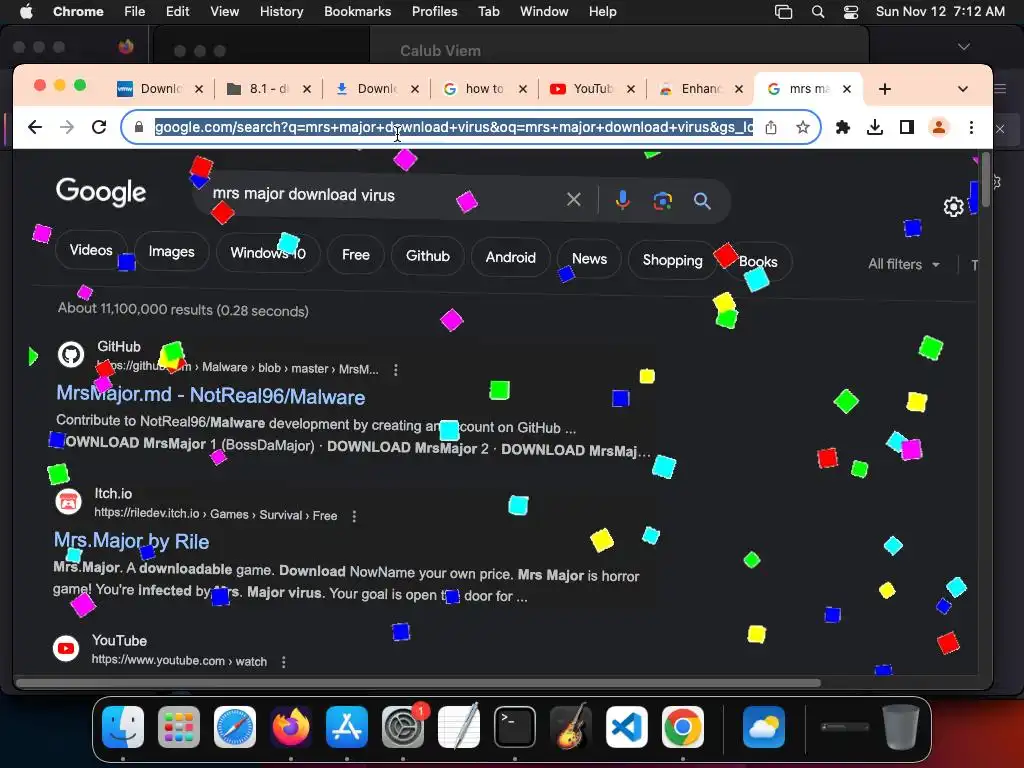1024x768 pixels.
Task: Show Chrome downloads tray icon
Action: 874,127
